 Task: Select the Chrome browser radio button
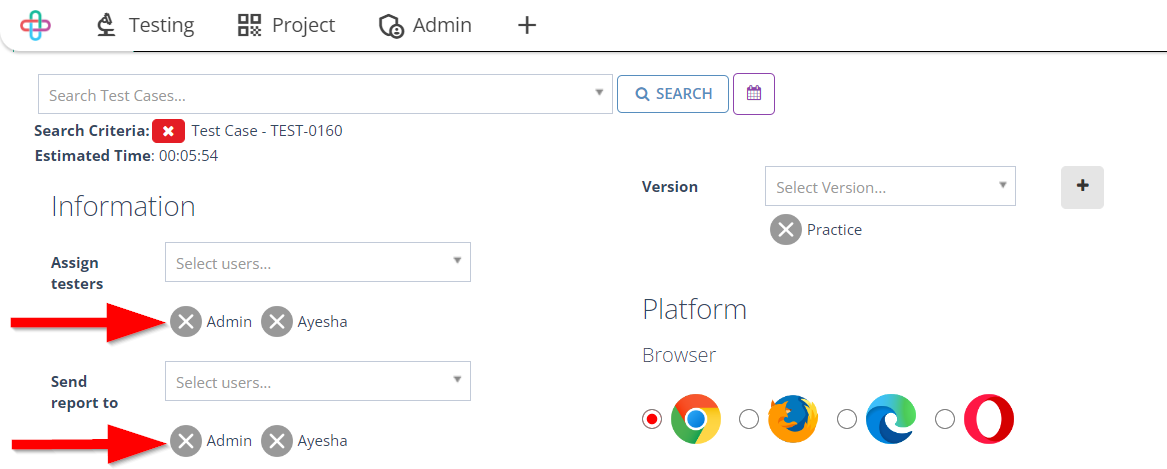[x=652, y=419]
